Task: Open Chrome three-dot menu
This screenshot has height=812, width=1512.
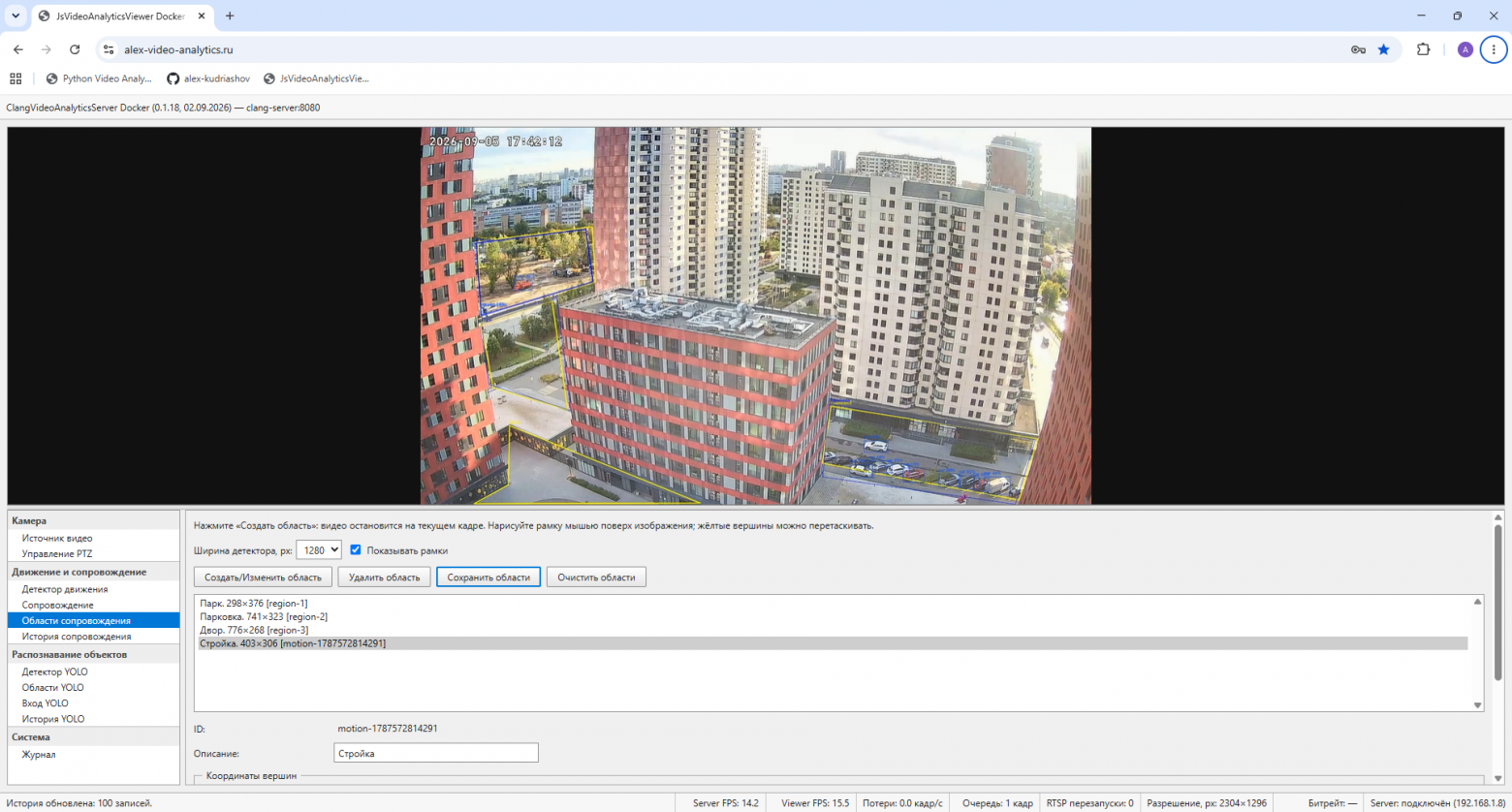Action: coord(1494,49)
